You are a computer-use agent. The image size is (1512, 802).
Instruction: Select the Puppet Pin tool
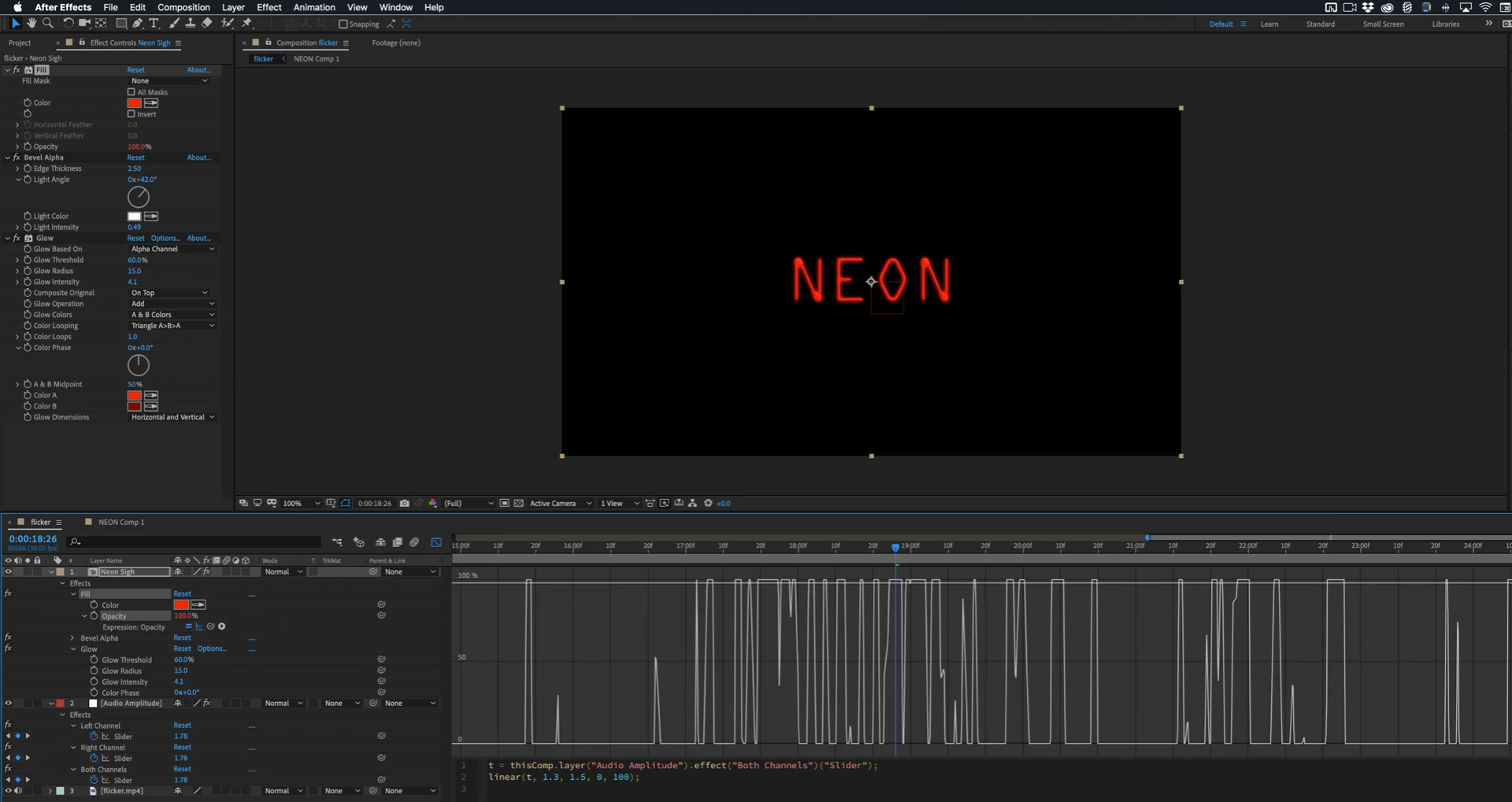pyautogui.click(x=246, y=24)
